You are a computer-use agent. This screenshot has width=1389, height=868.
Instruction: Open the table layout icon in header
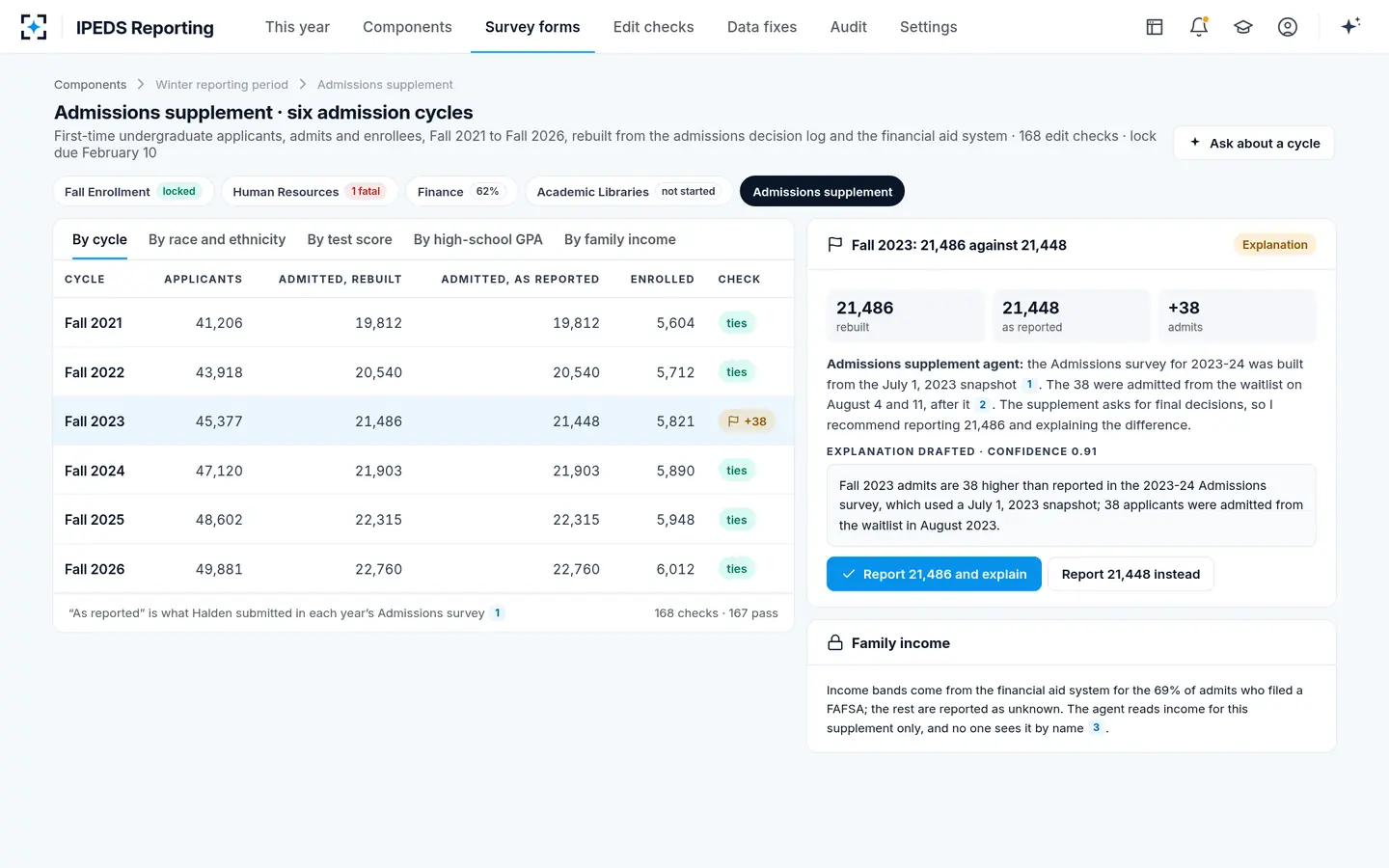pos(1155,27)
